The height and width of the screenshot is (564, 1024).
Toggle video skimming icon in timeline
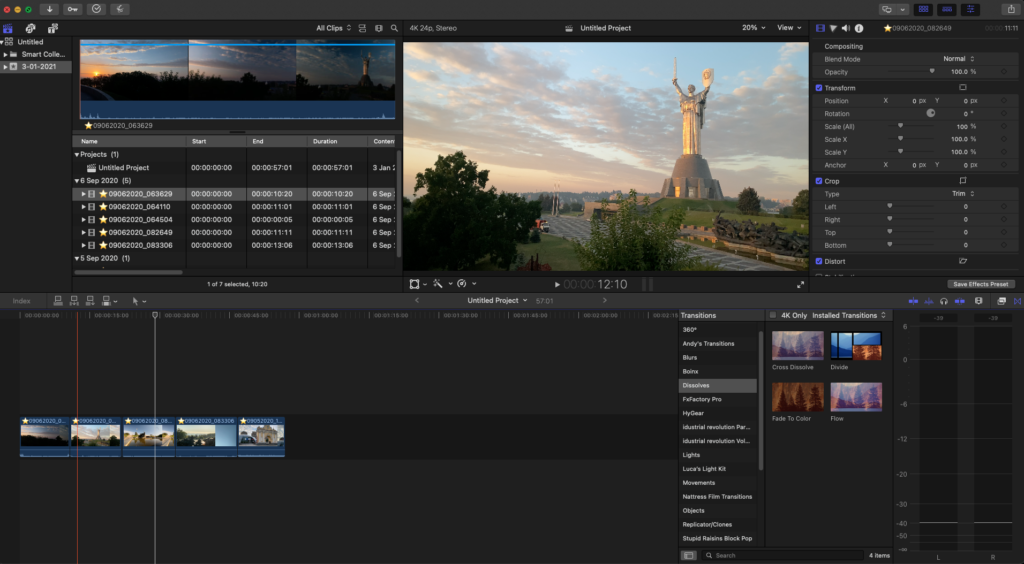(913, 301)
